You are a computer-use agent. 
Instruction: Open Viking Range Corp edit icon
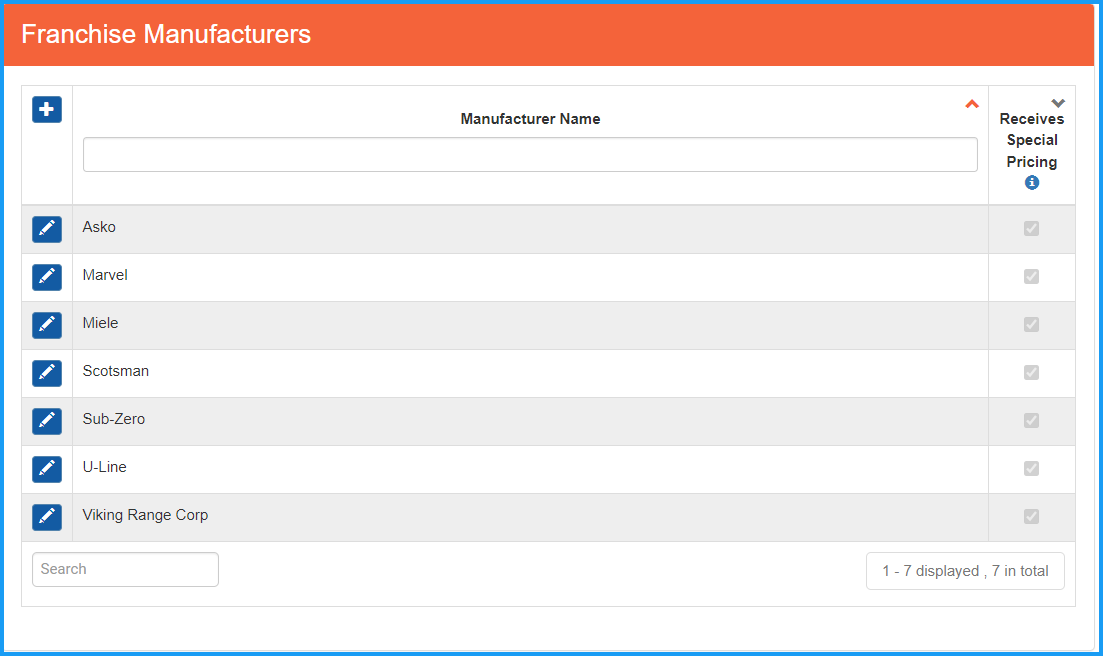pos(47,517)
